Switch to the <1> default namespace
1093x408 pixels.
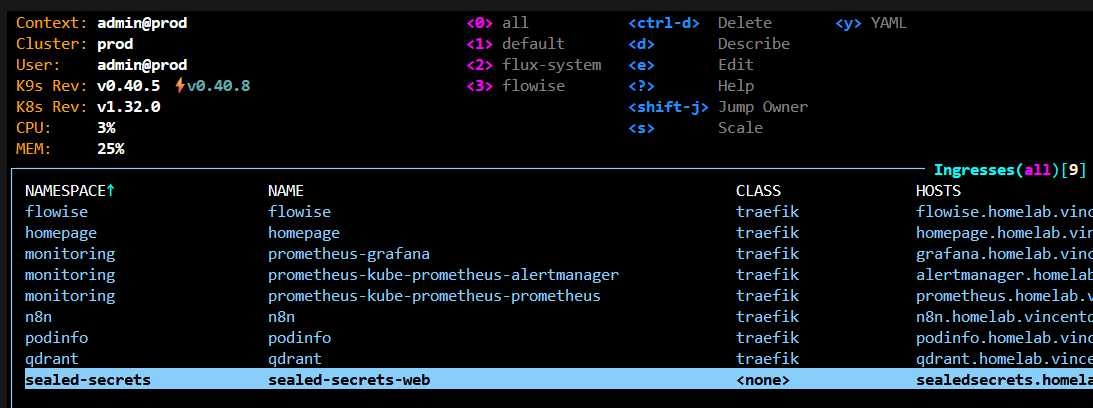(515, 44)
